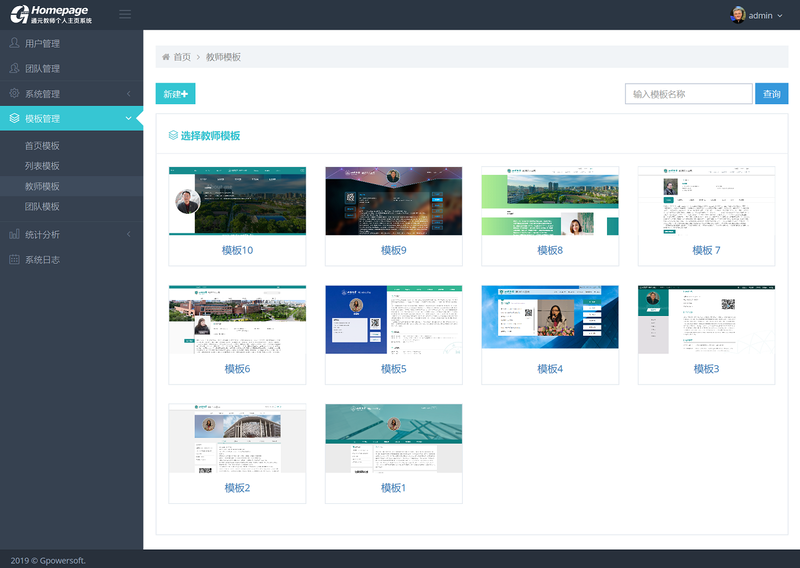Select the 模板10 thumbnail preview
The image size is (800, 568).
(x=237, y=201)
